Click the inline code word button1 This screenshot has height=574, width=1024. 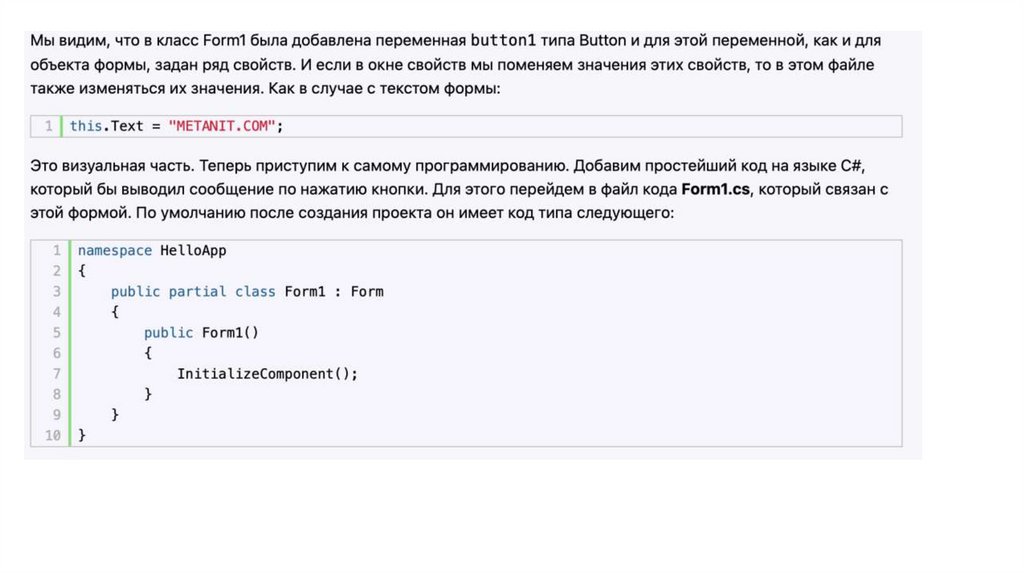[x=503, y=41]
